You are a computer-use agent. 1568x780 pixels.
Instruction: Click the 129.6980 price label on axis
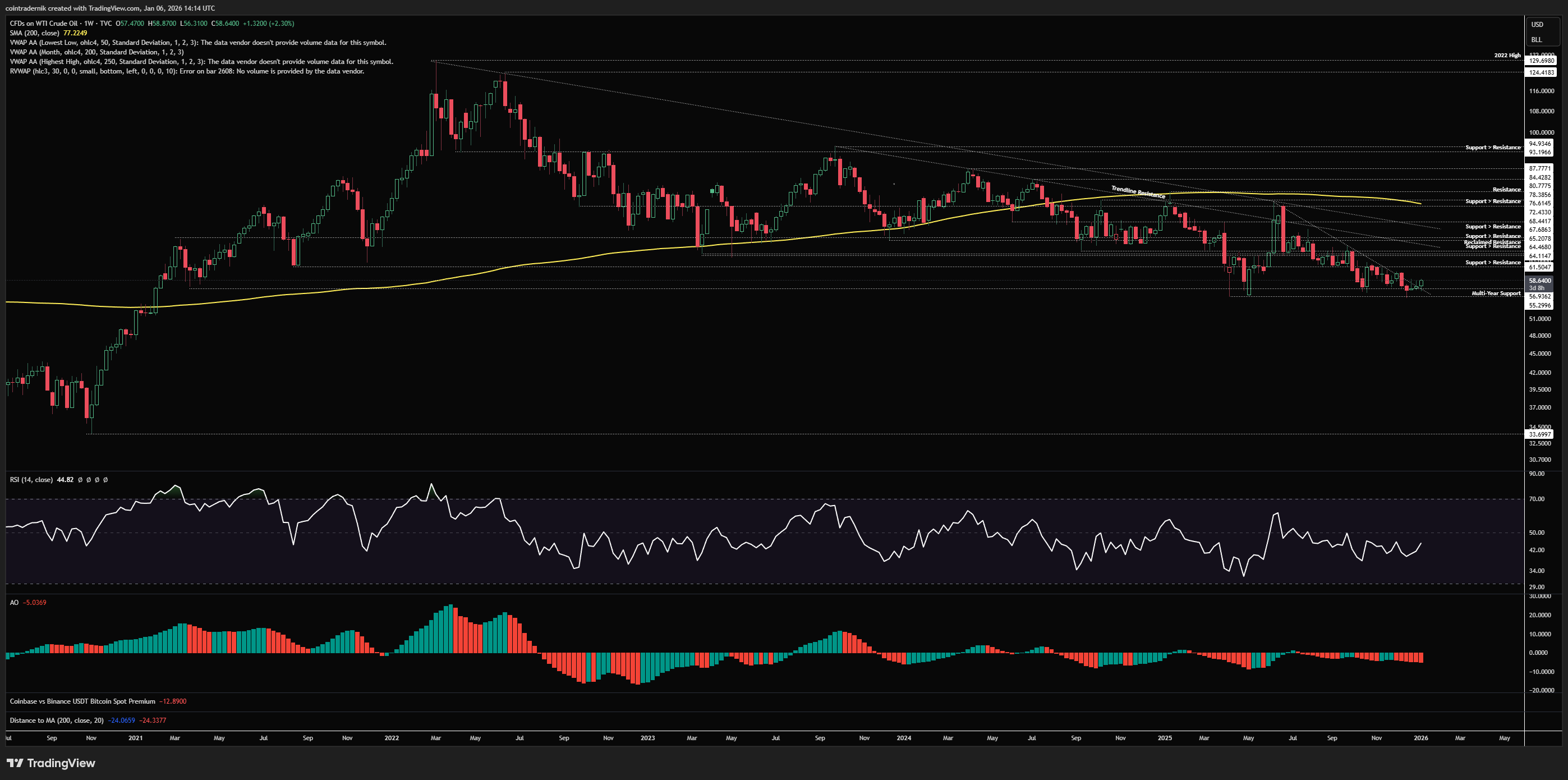tap(1542, 61)
